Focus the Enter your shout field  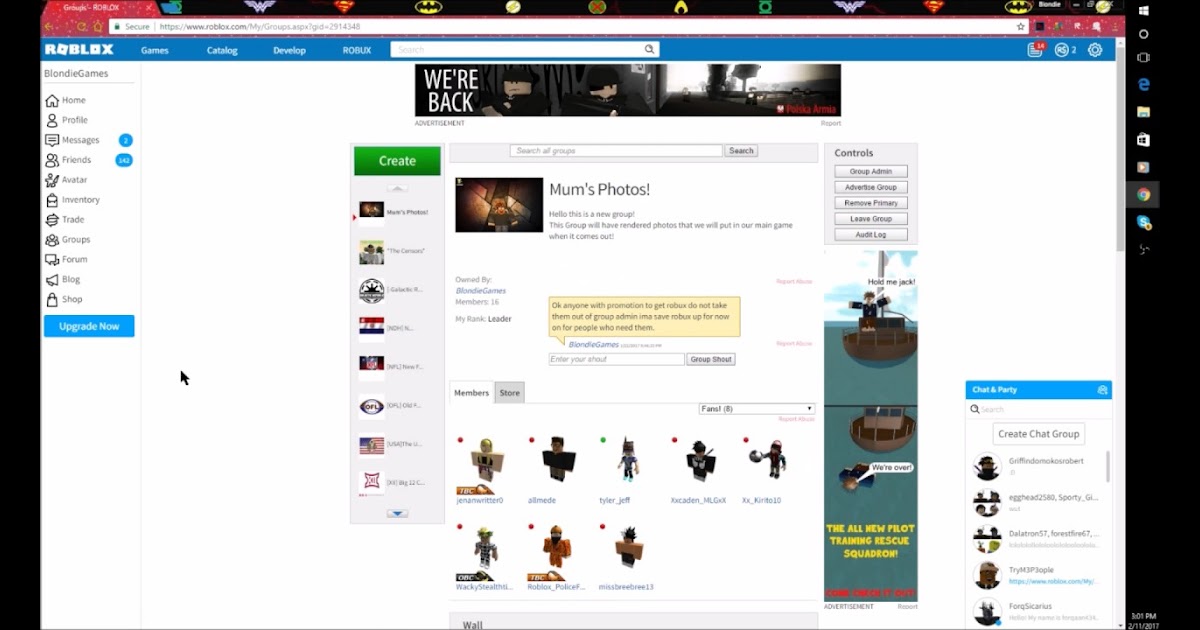[x=617, y=359]
